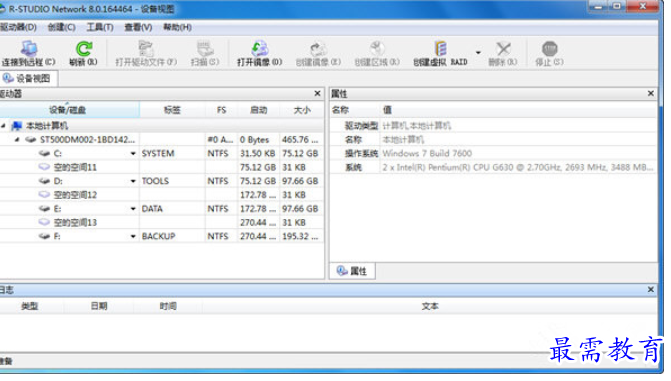Image resolution: width=671 pixels, height=381 pixels.
Task: Open the Create (C) menu
Action: [x=62, y=27]
